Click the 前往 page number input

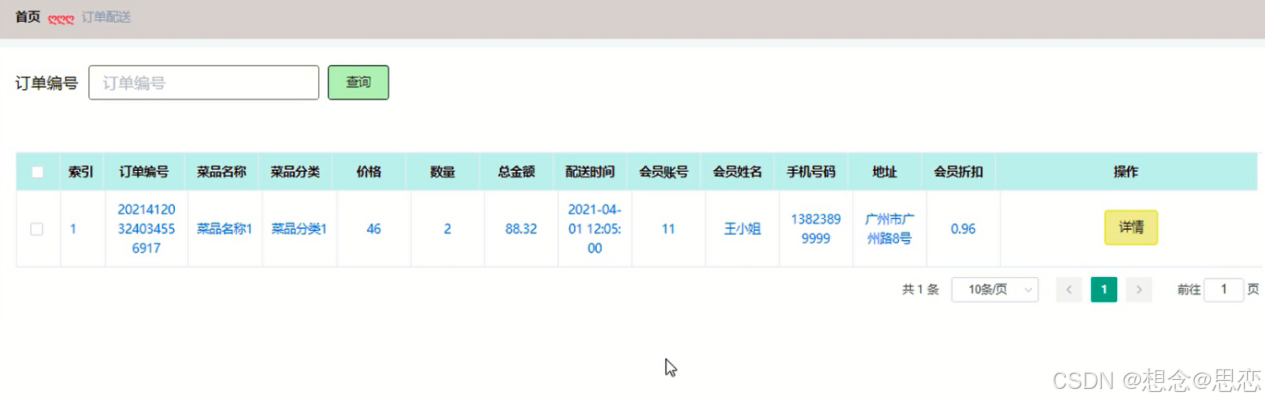(x=1224, y=290)
